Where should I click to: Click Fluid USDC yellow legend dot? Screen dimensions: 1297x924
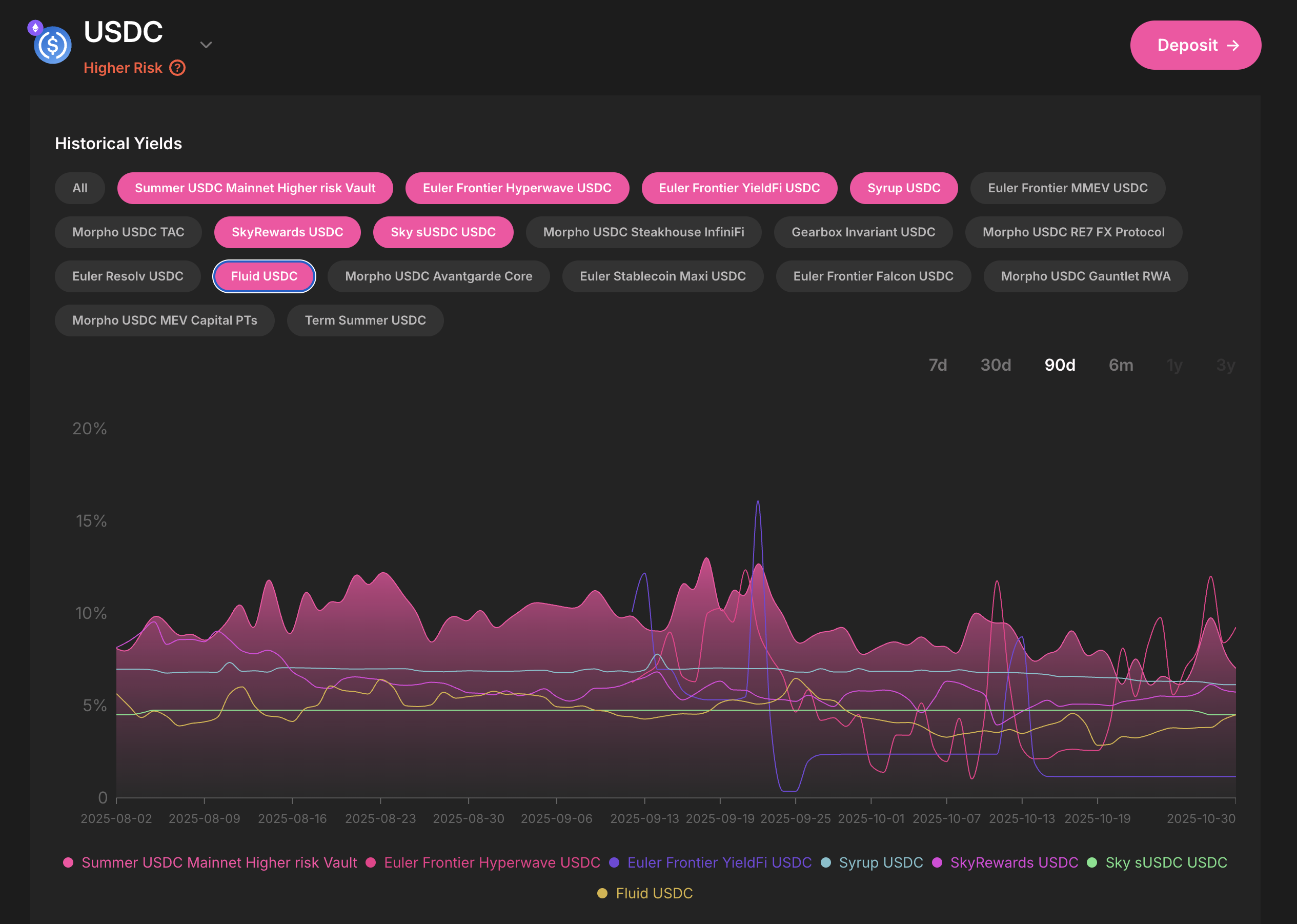click(x=602, y=893)
